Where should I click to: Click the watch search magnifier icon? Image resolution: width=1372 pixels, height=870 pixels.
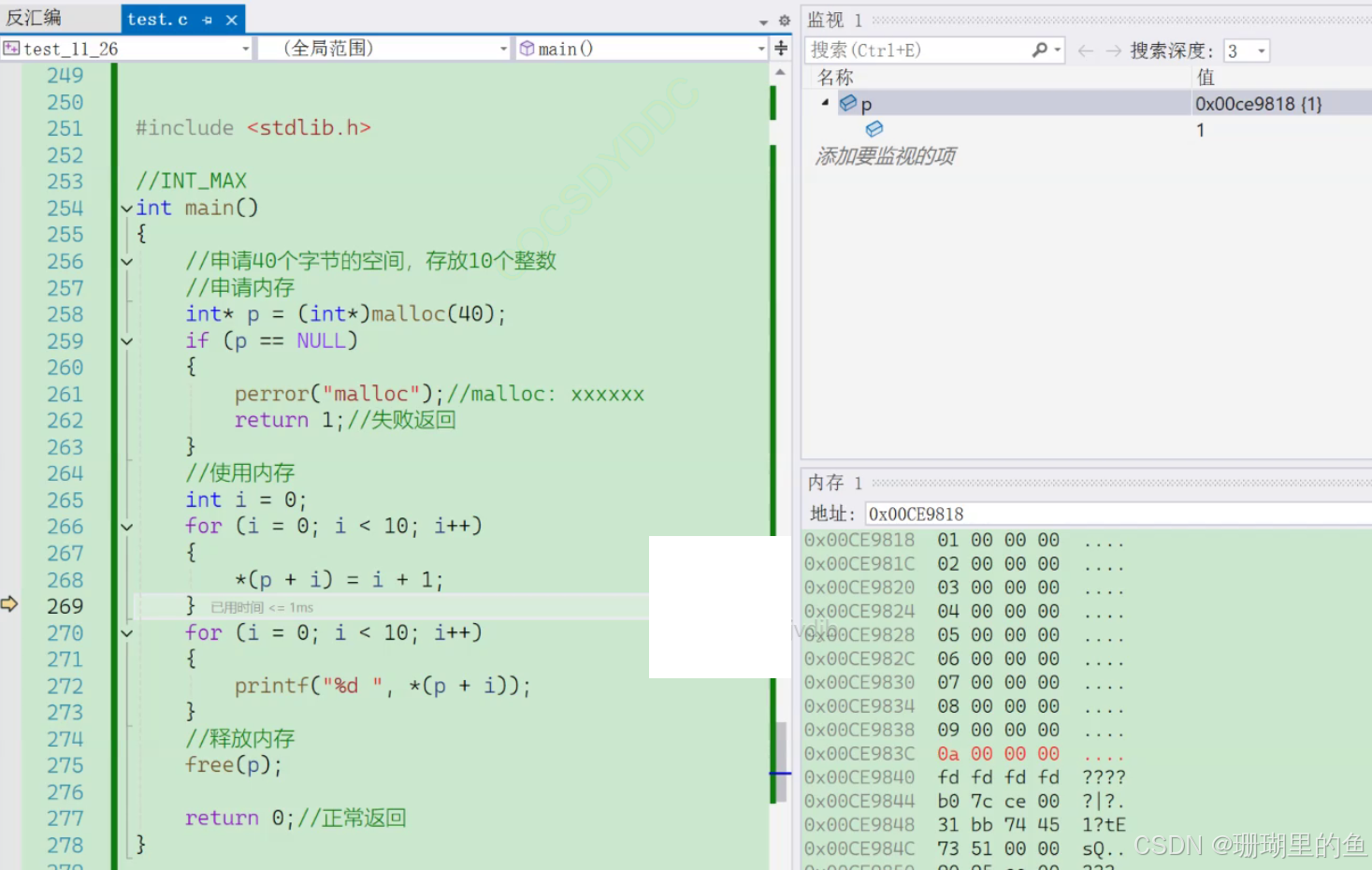1039,50
